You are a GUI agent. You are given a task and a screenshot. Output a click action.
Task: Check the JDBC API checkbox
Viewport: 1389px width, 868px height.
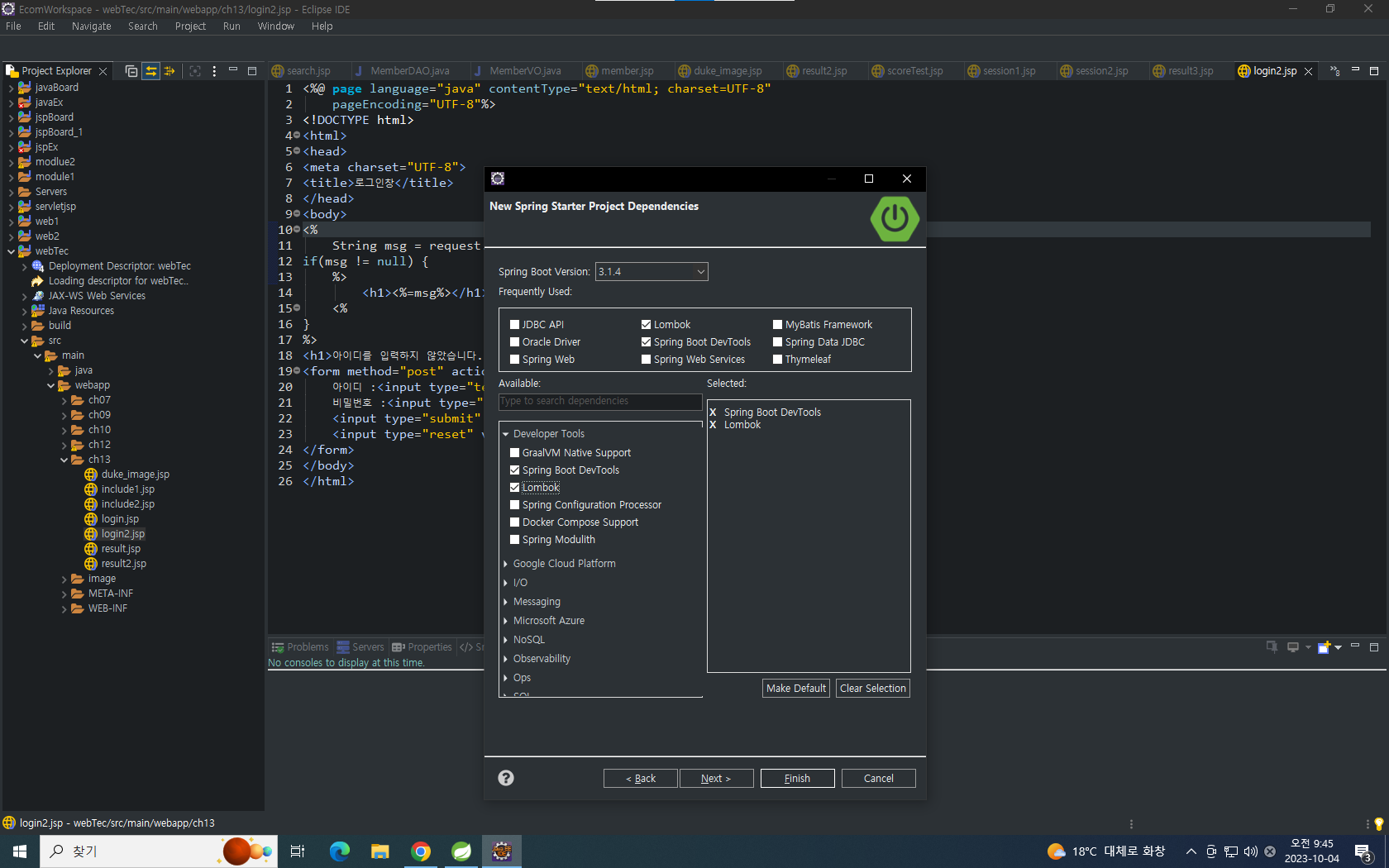click(514, 325)
